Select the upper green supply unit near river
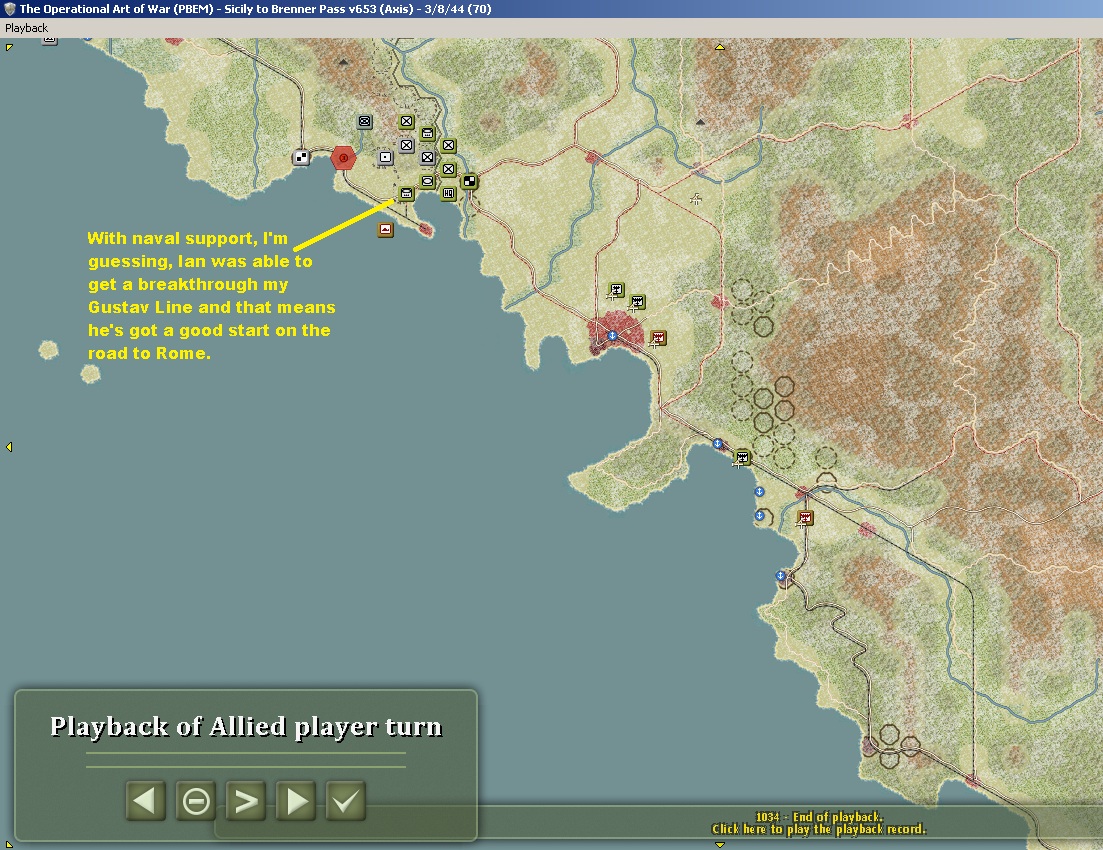This screenshot has height=850, width=1103. (x=427, y=134)
